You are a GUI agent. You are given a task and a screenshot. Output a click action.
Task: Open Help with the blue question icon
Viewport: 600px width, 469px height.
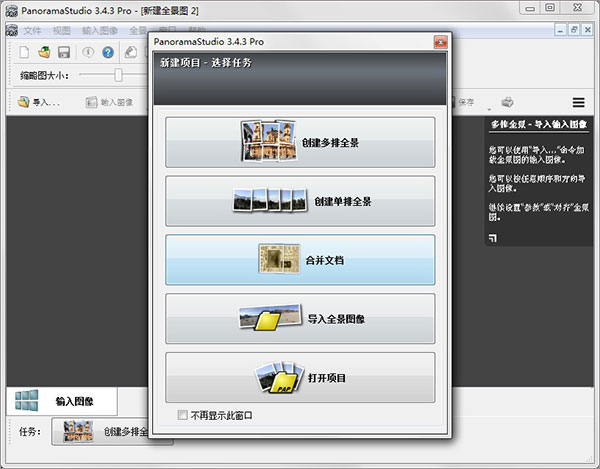coord(108,52)
